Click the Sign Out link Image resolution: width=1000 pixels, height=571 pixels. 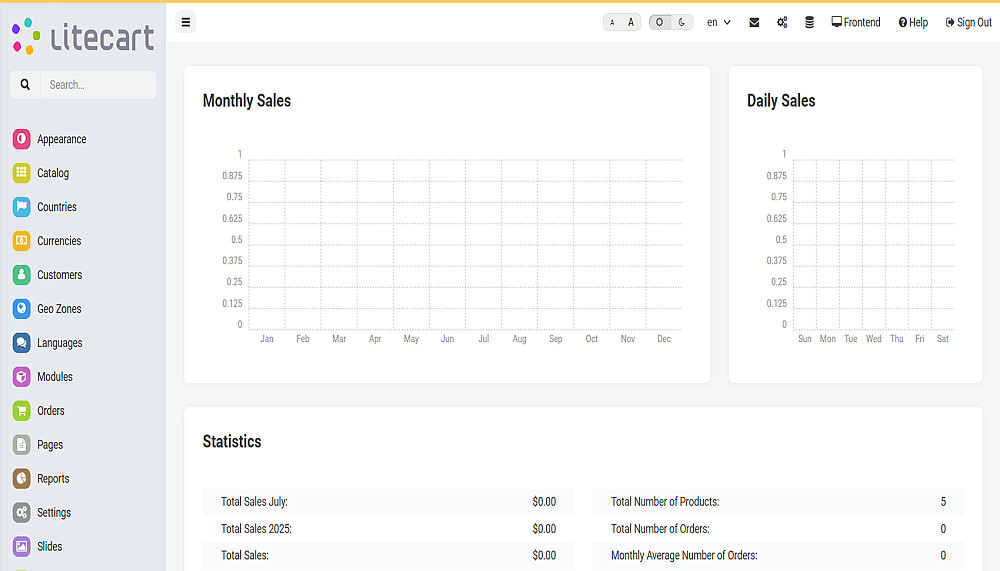click(x=968, y=22)
